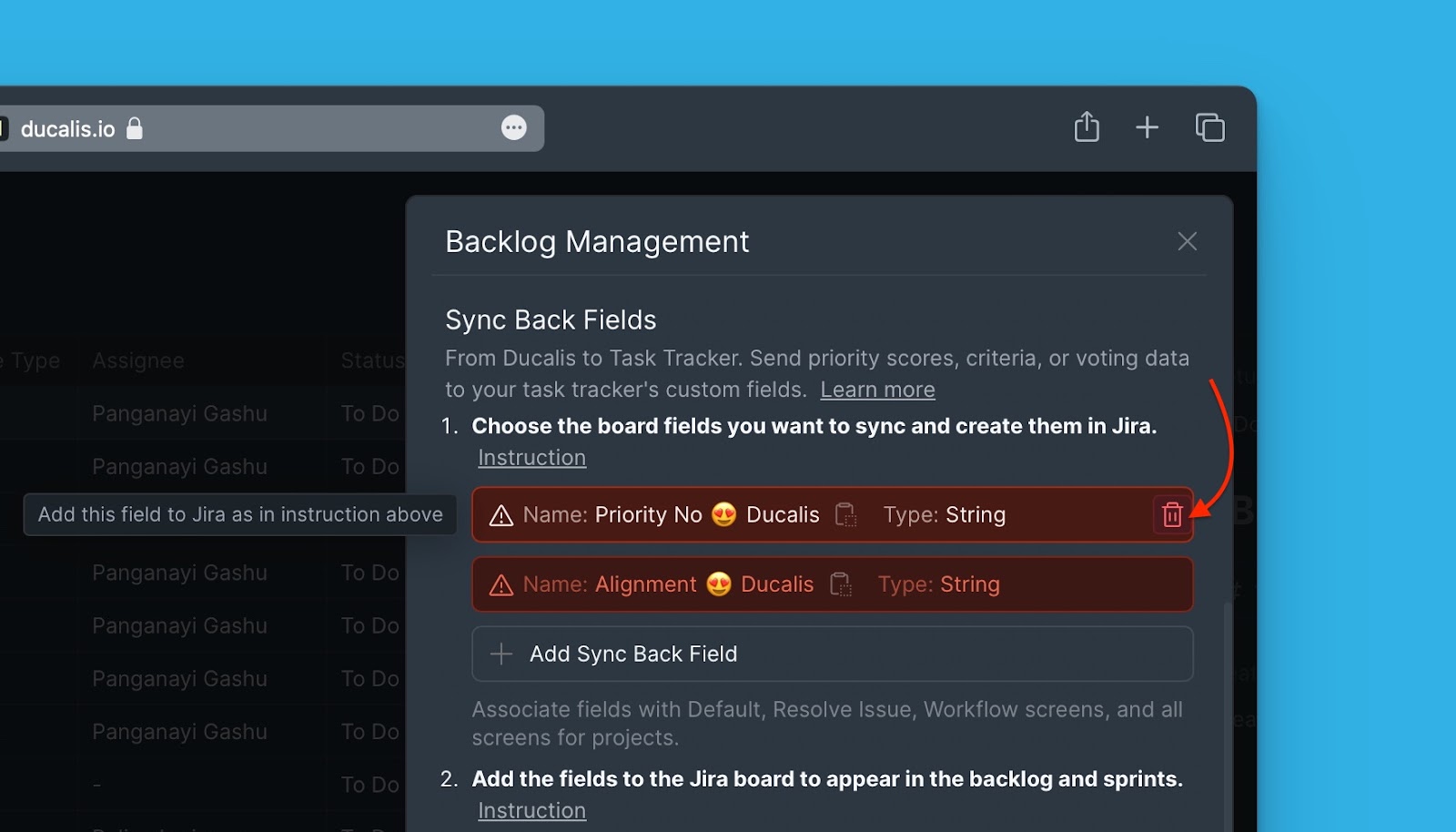Click the Backlog Management title
The image size is (1456, 832).
pos(597,241)
